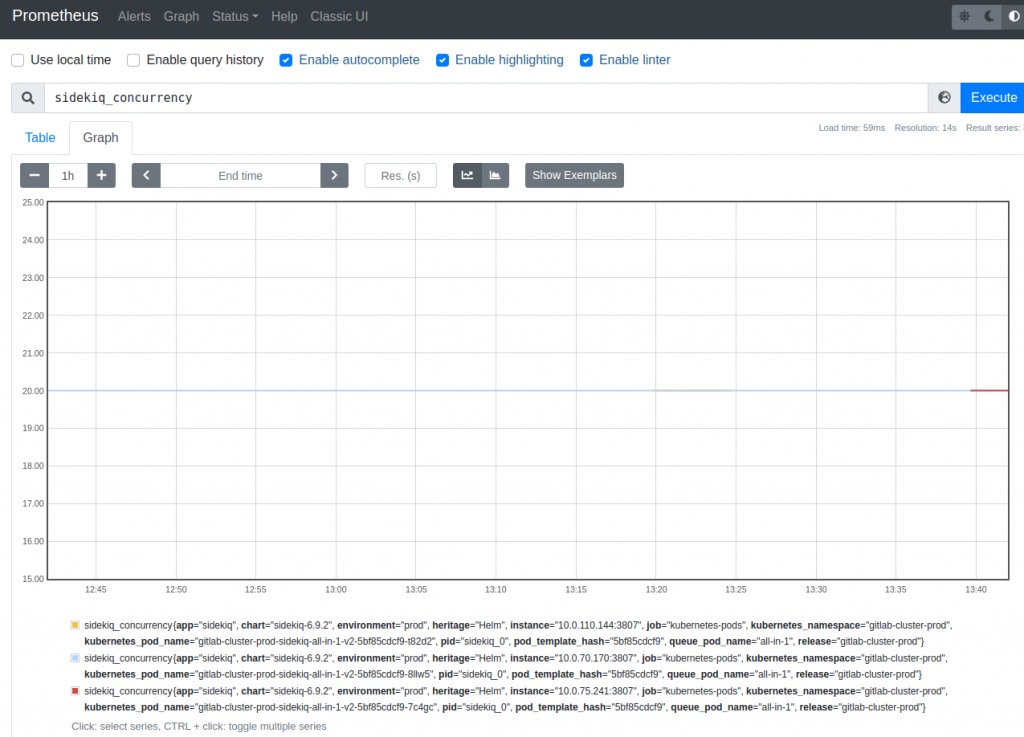This screenshot has height=737, width=1024.
Task: Zoom in time range with plus icon
Action: point(101,175)
